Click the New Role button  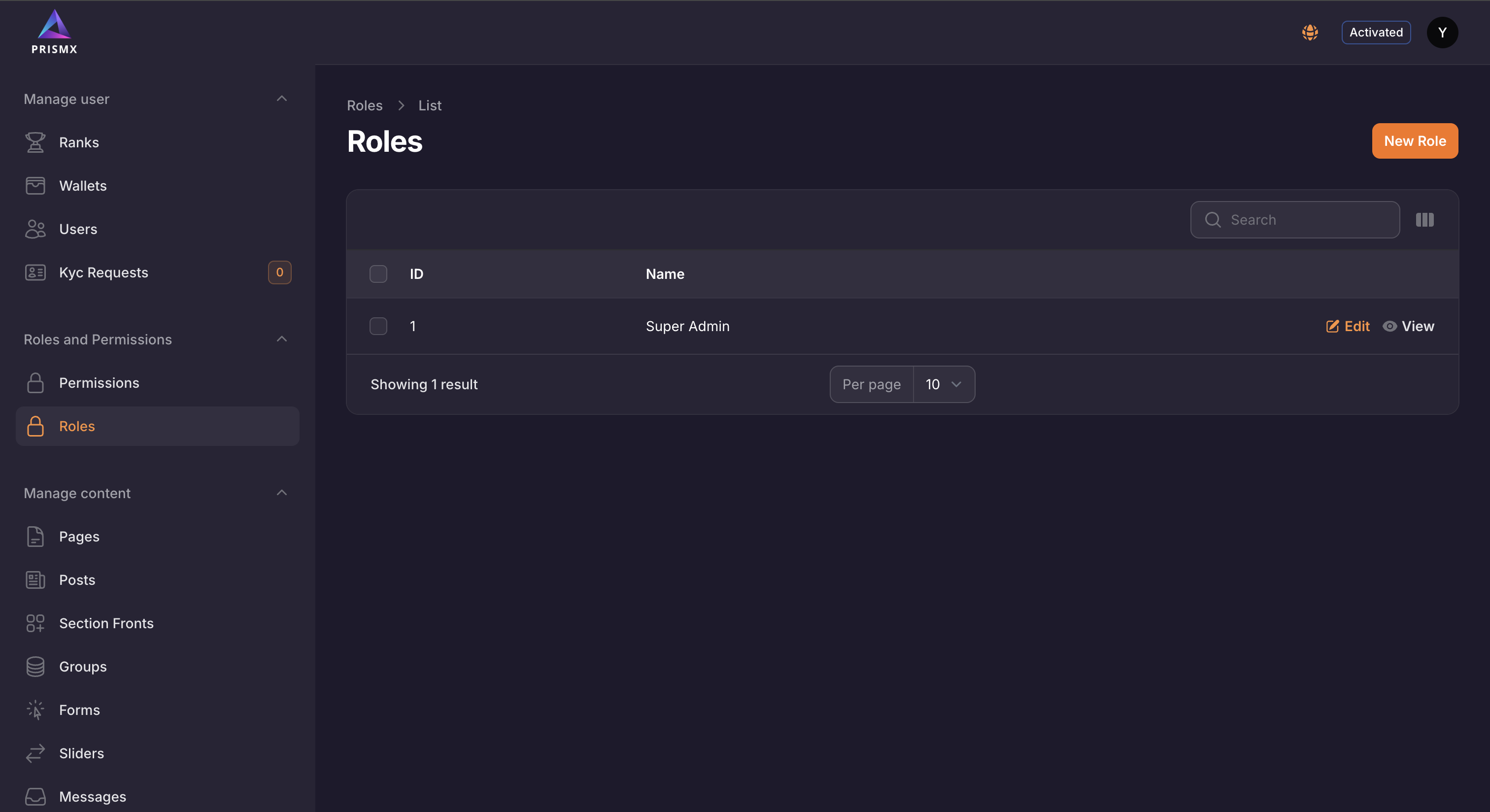tap(1414, 141)
